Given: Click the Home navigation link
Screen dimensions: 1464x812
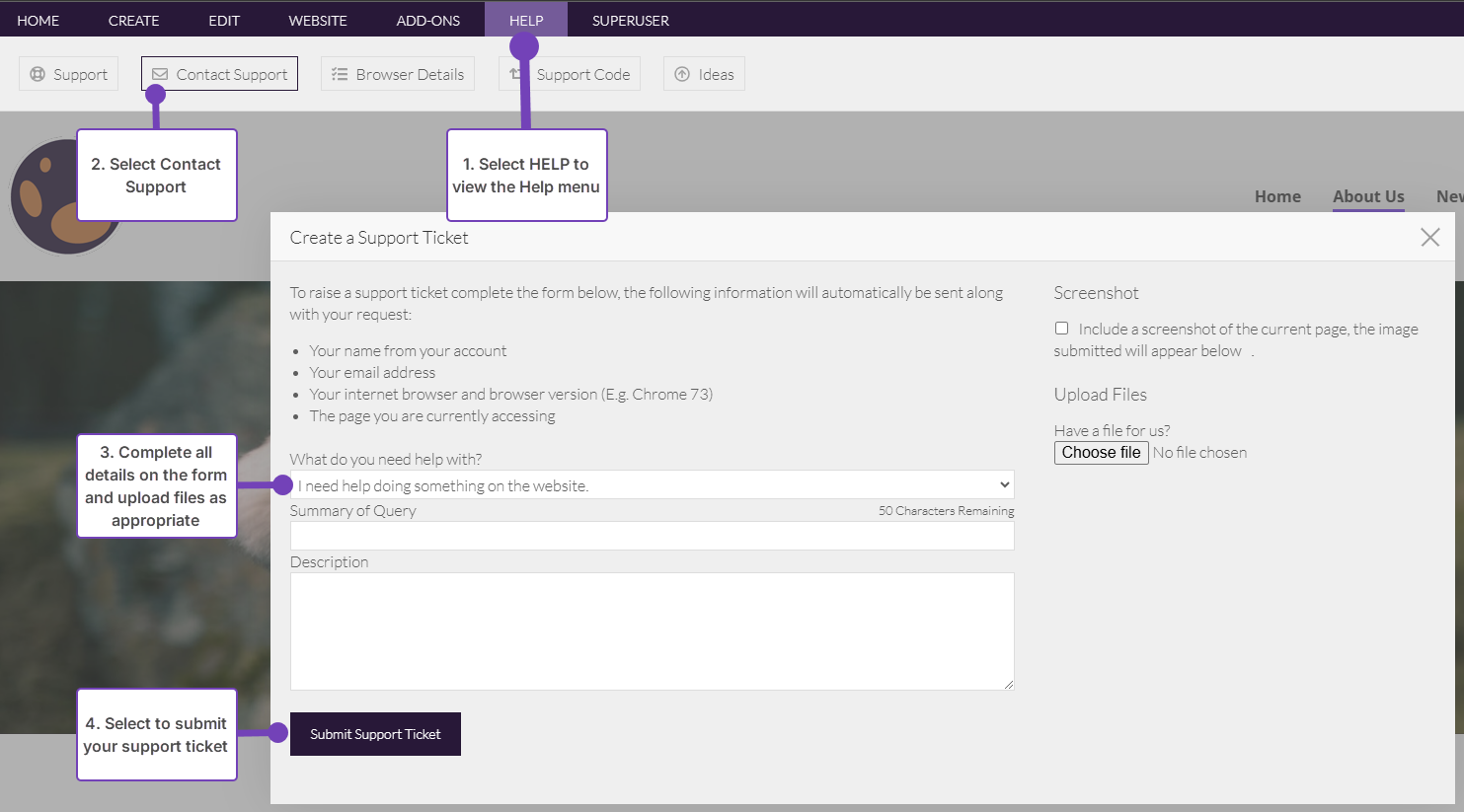Looking at the screenshot, I should [x=1277, y=195].
